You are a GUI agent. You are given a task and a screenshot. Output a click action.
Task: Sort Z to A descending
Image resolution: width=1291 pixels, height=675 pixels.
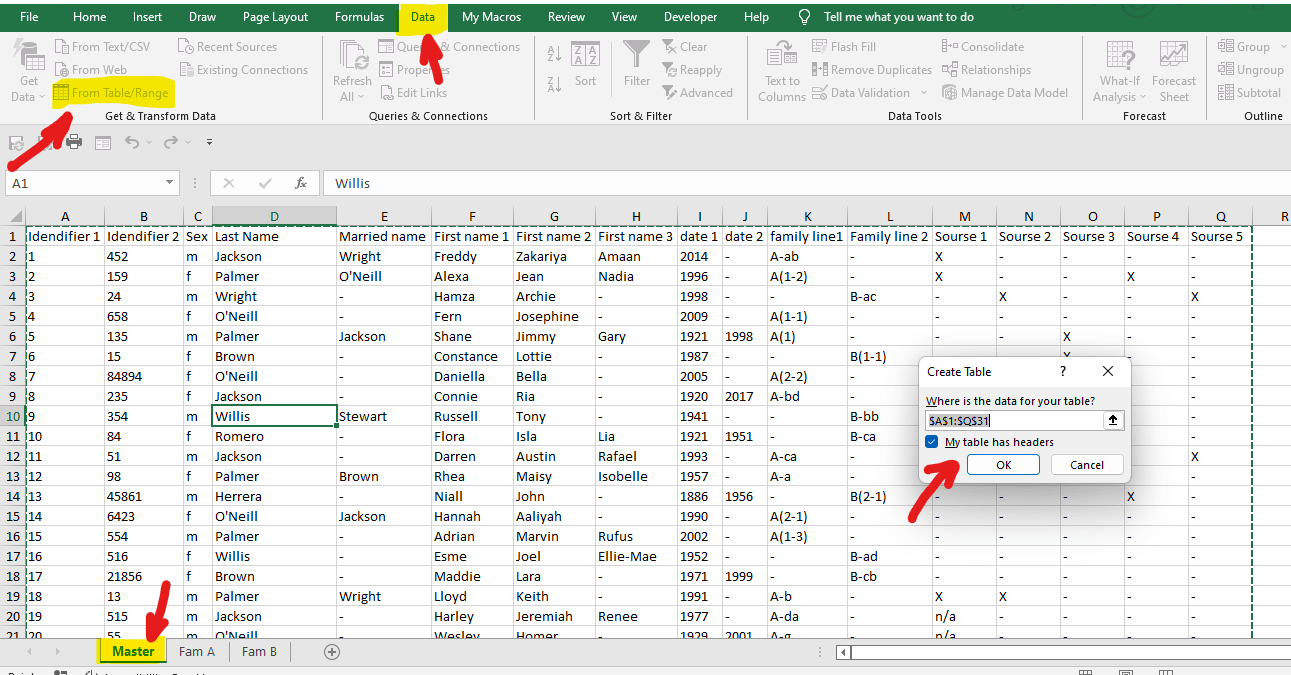pyautogui.click(x=554, y=86)
